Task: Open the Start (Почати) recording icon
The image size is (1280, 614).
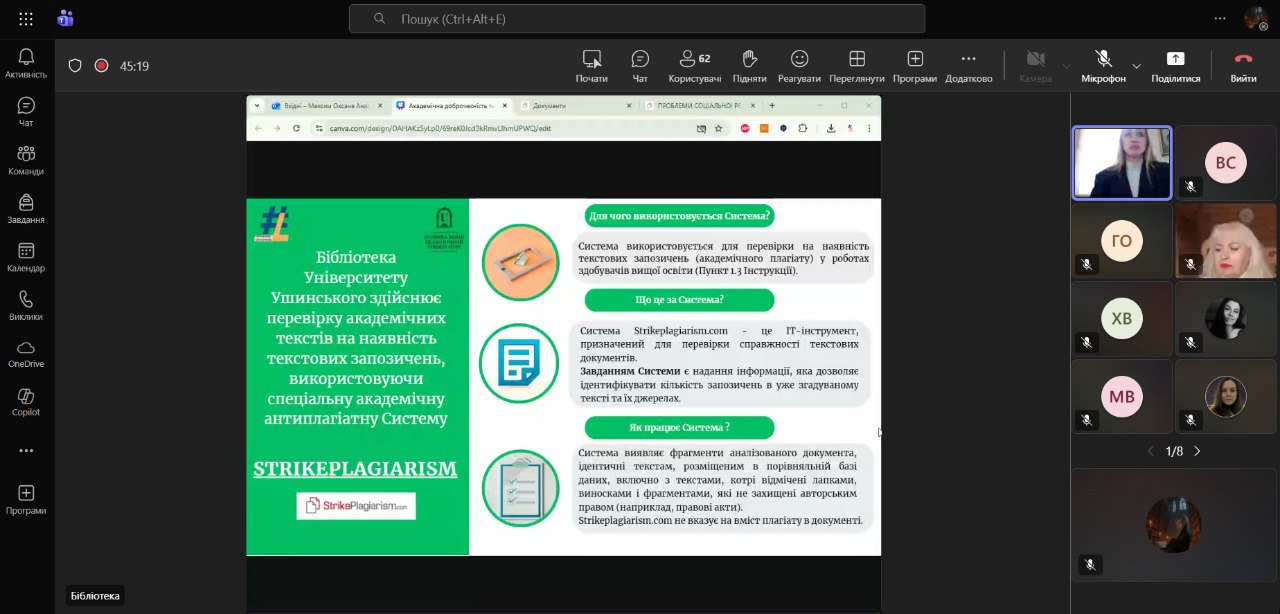Action: [591, 65]
